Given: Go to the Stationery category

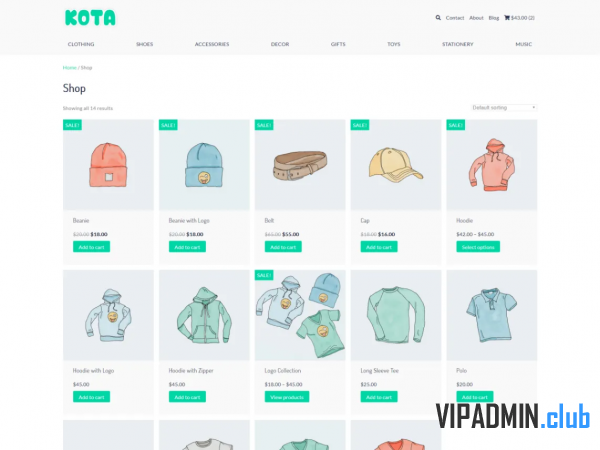Looking at the screenshot, I should [458, 44].
